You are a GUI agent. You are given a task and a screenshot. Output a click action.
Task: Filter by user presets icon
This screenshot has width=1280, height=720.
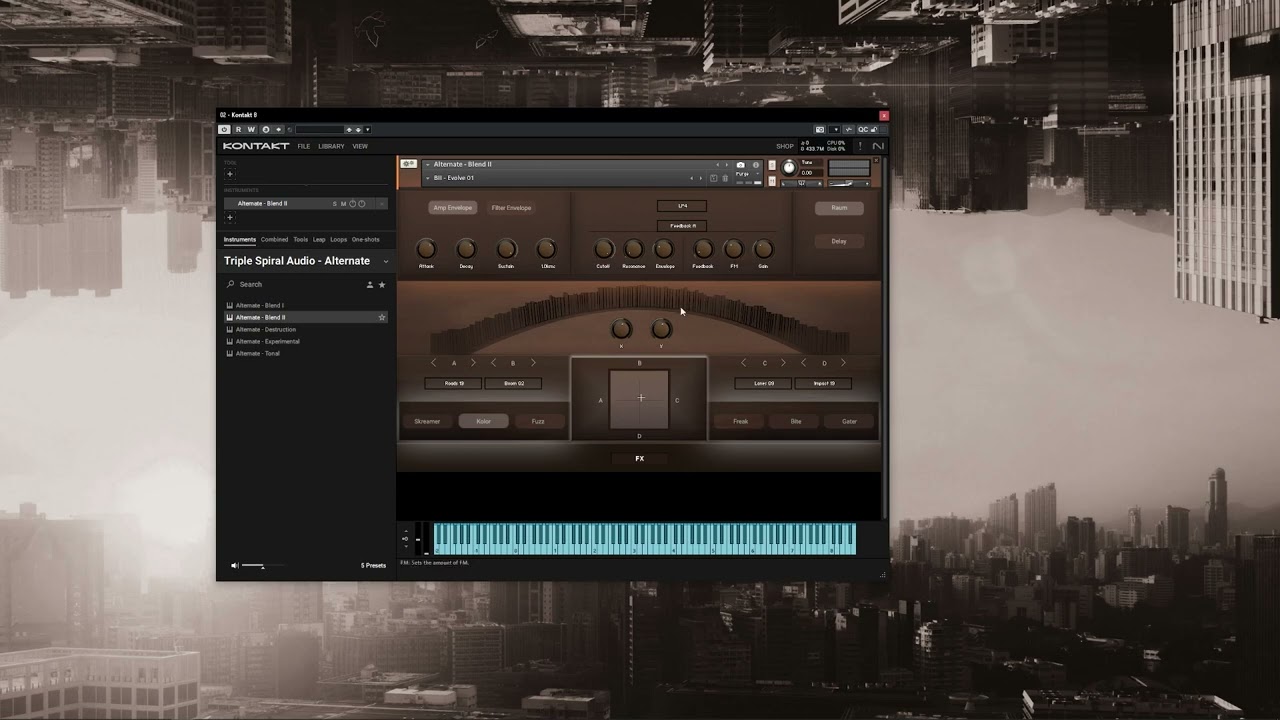pyautogui.click(x=369, y=285)
